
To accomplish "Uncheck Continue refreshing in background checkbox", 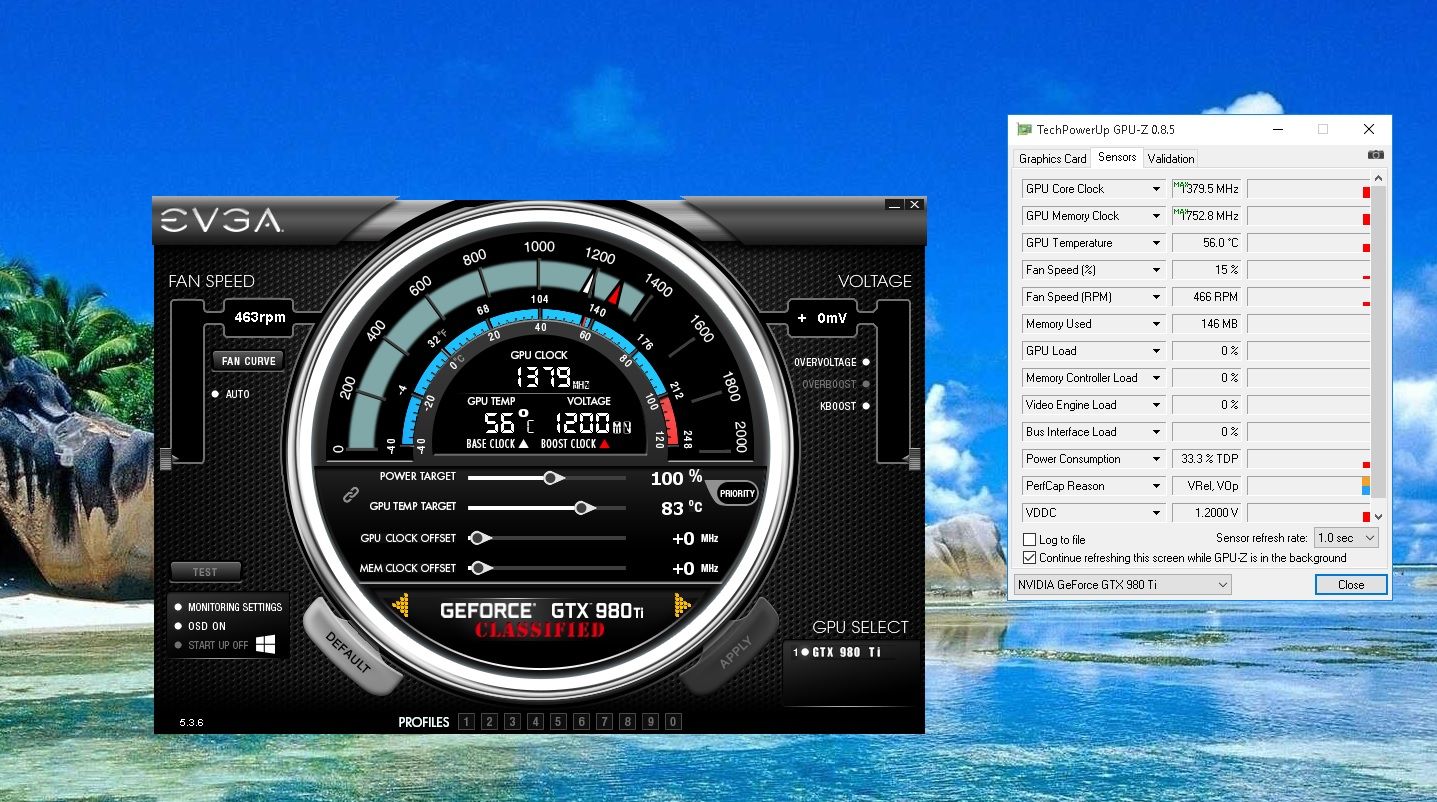I will 1029,558.
